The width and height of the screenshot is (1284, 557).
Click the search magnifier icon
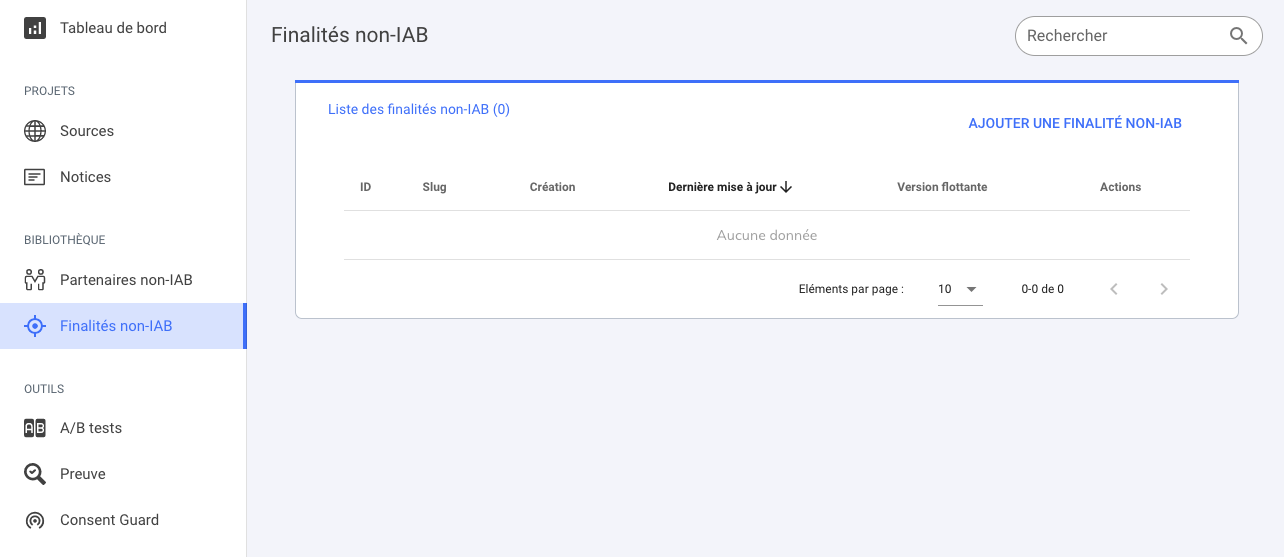tap(1238, 36)
